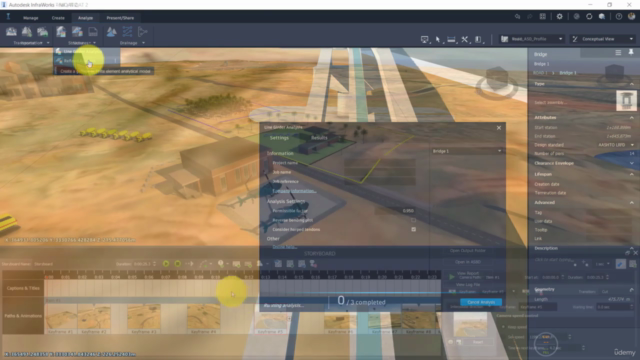Click the bridge assembly thumbnail
Image resolution: width=640 pixels, height=360 pixels.
pyautogui.click(x=626, y=100)
